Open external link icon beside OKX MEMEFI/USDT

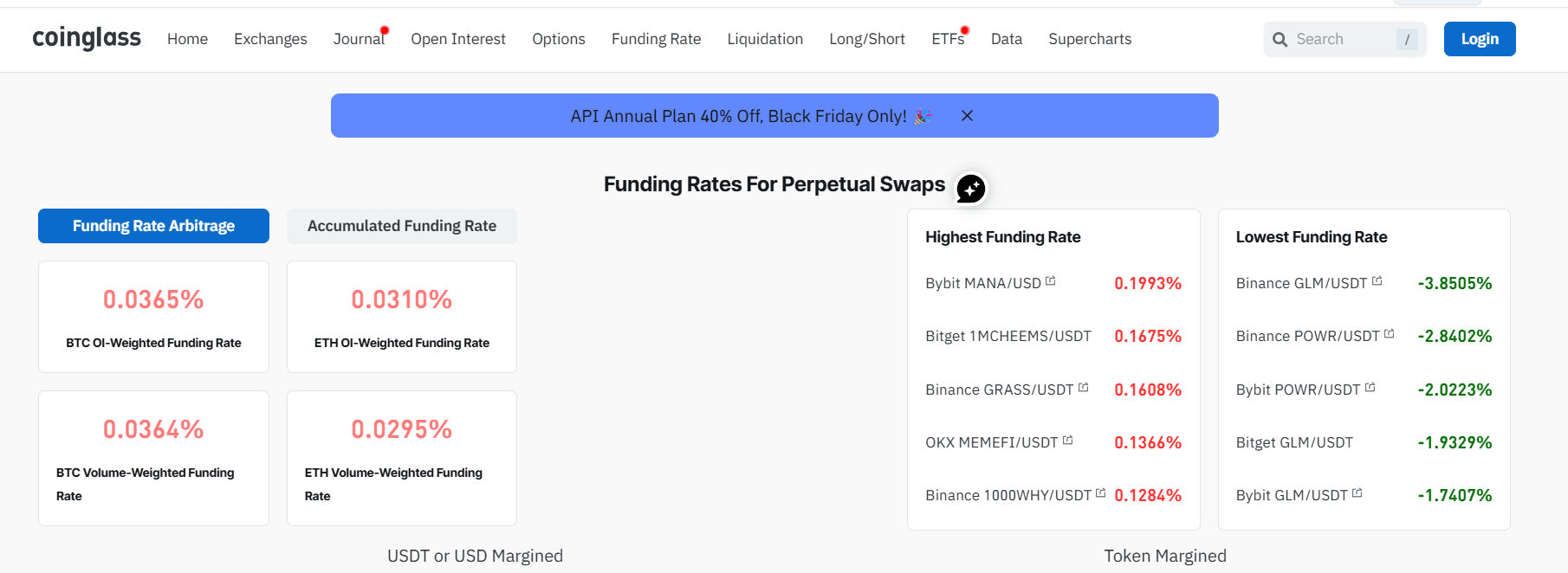click(x=1067, y=441)
